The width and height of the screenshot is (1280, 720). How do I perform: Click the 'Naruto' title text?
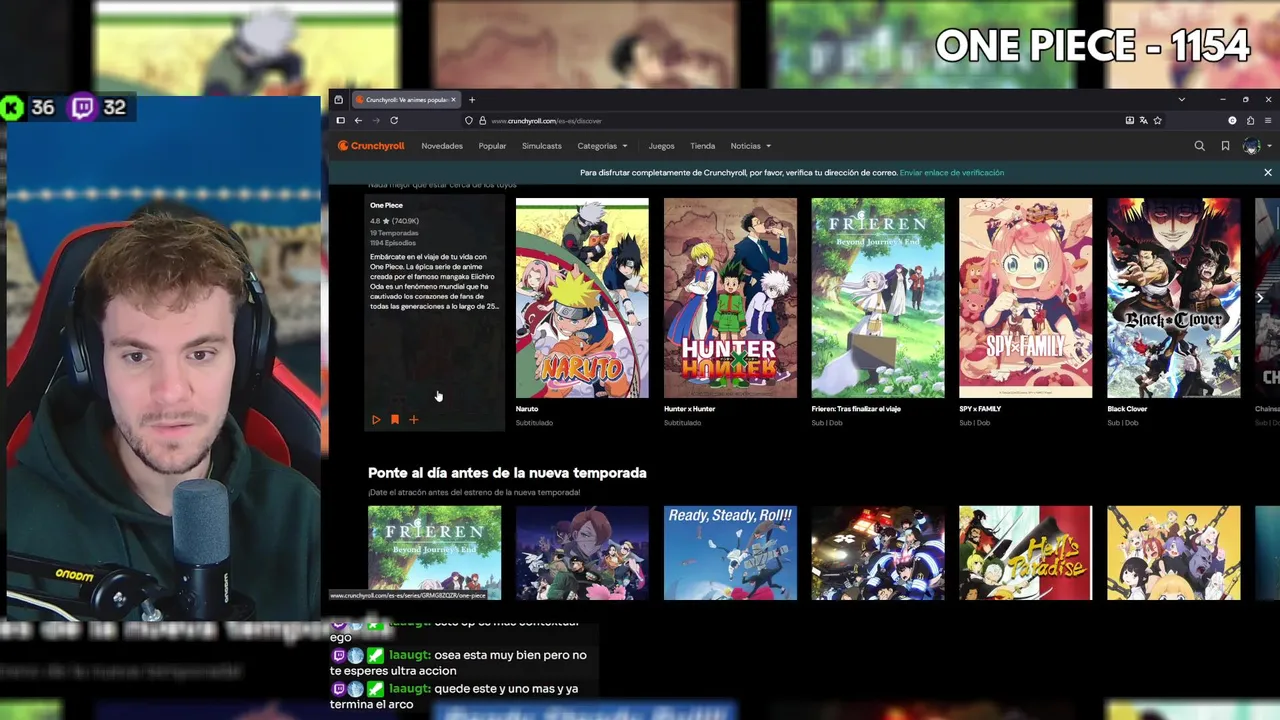527,409
